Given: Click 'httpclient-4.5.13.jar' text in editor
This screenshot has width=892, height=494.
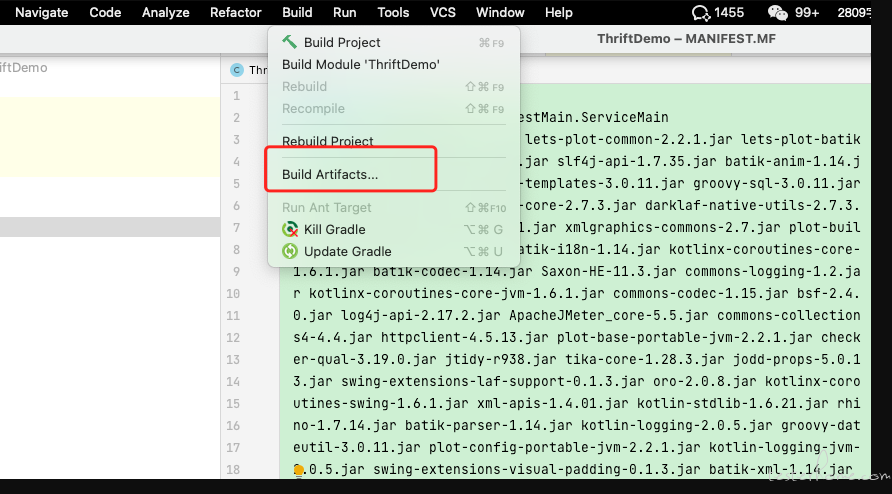Looking at the screenshot, I should tap(464, 337).
